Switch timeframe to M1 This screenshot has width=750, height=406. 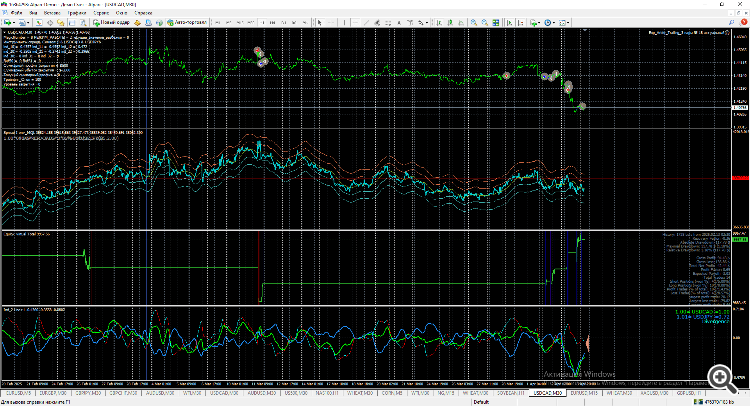tap(217, 22)
